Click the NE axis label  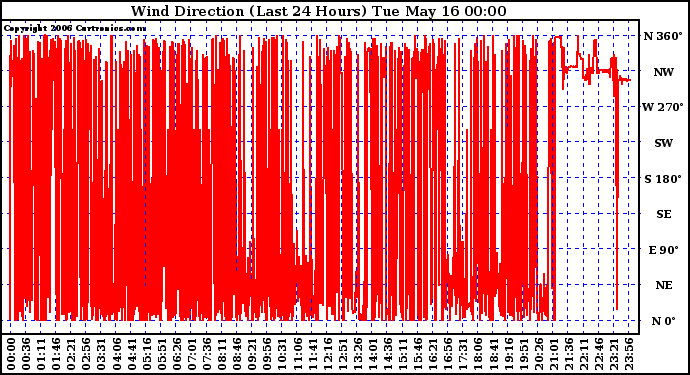click(664, 286)
